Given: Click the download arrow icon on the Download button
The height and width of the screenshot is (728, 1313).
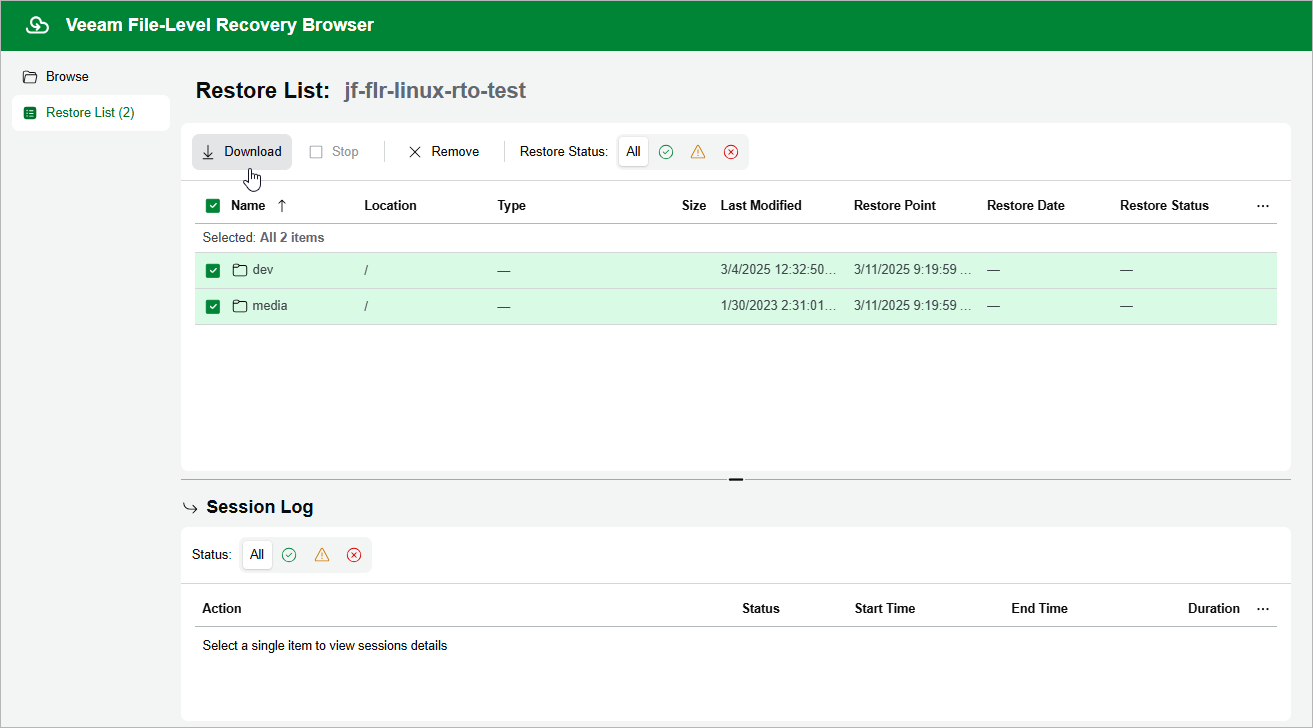Looking at the screenshot, I should 208,151.
